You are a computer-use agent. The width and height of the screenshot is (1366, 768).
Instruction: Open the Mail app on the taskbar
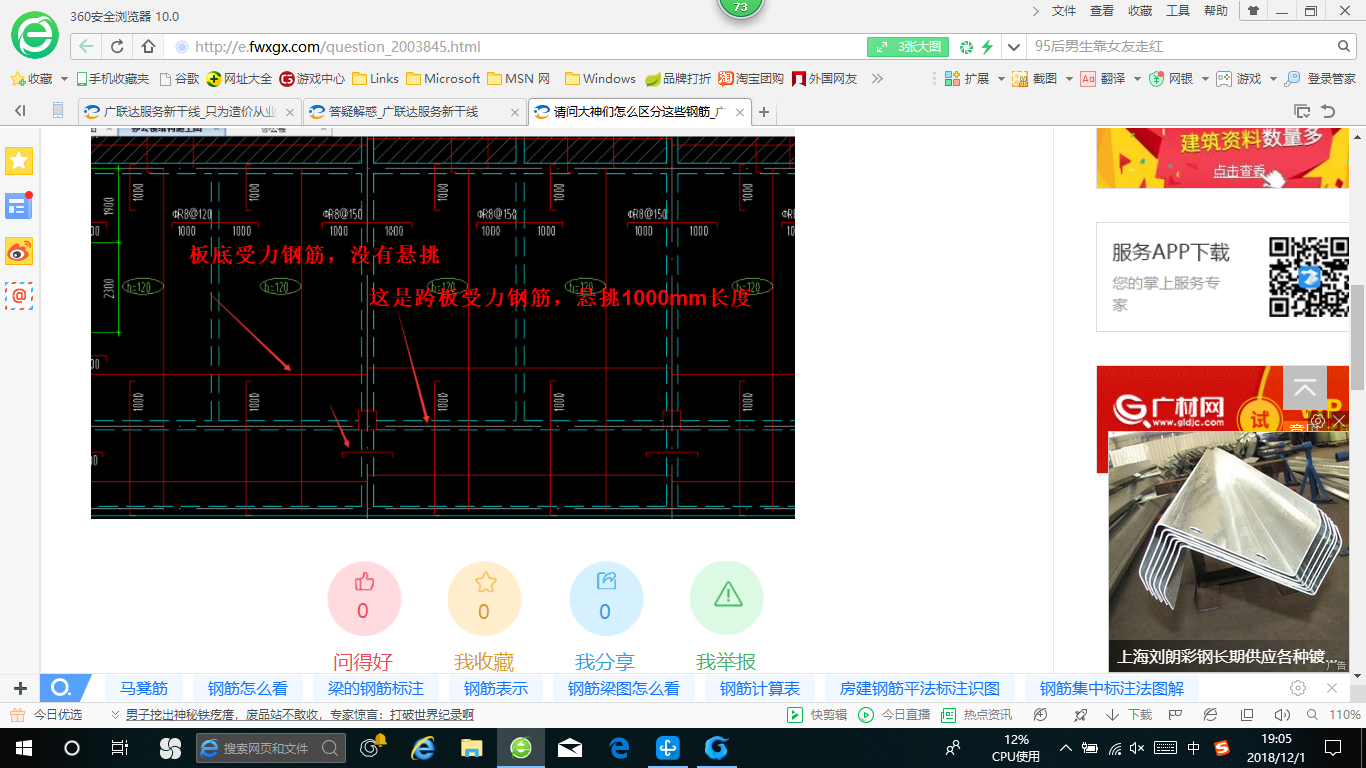(x=570, y=747)
